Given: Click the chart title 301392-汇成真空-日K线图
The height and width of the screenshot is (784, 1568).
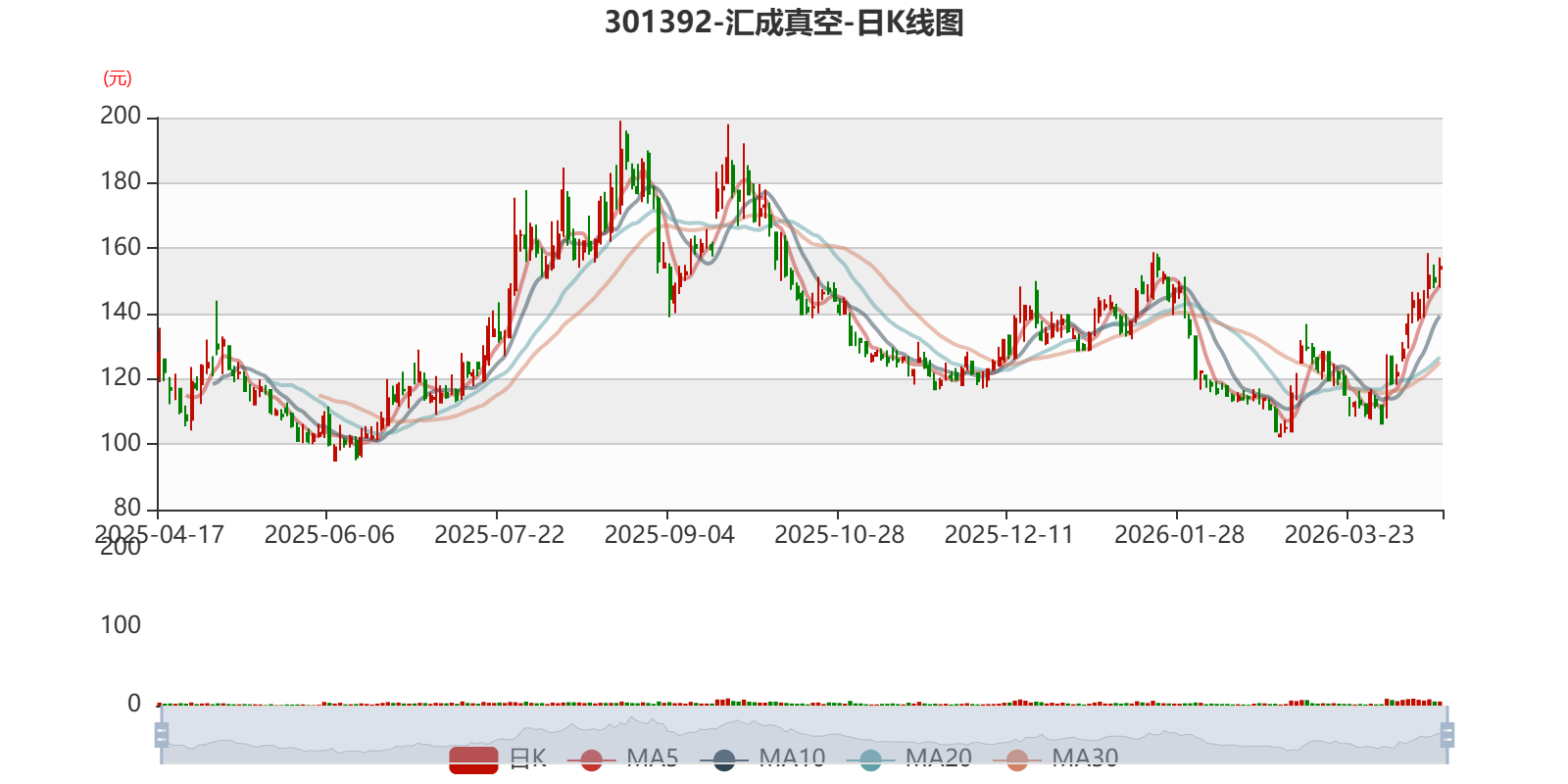Looking at the screenshot, I should [x=784, y=23].
